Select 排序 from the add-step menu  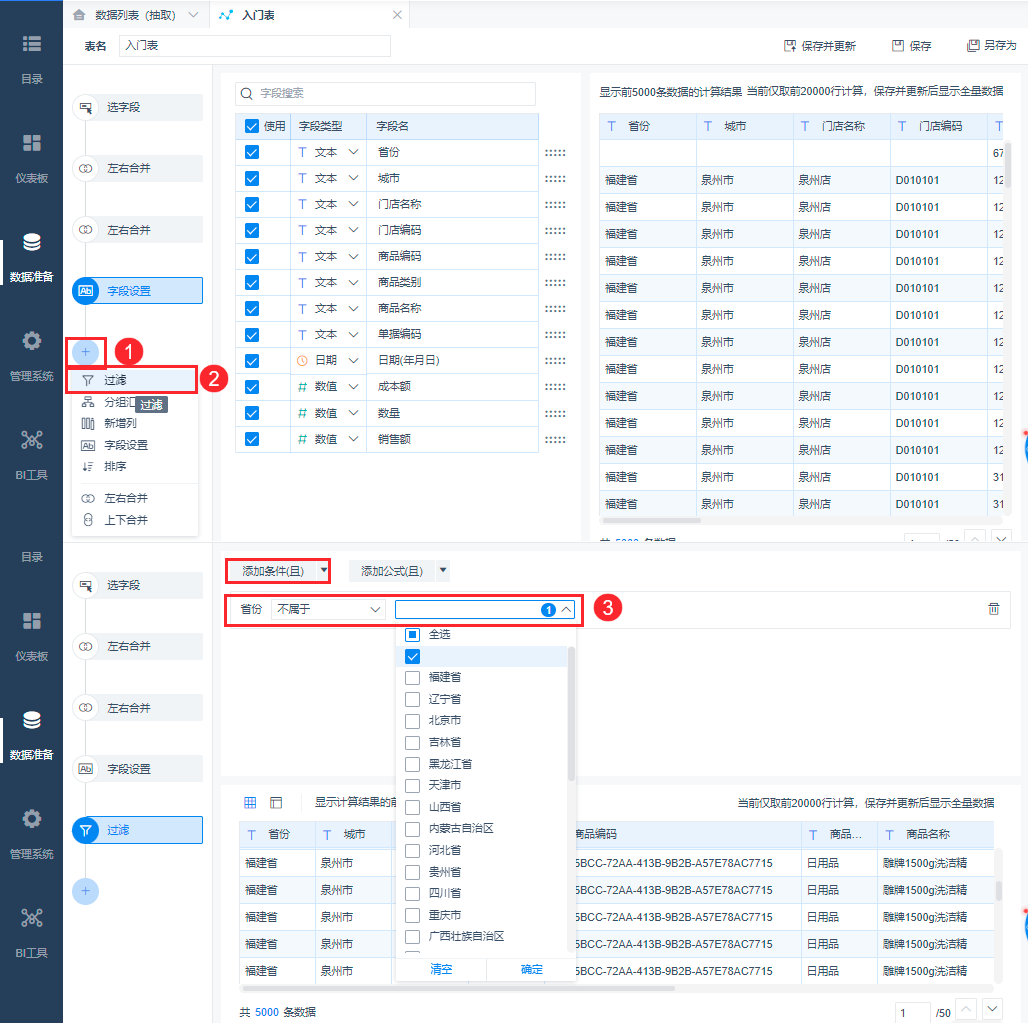pyautogui.click(x=115, y=466)
